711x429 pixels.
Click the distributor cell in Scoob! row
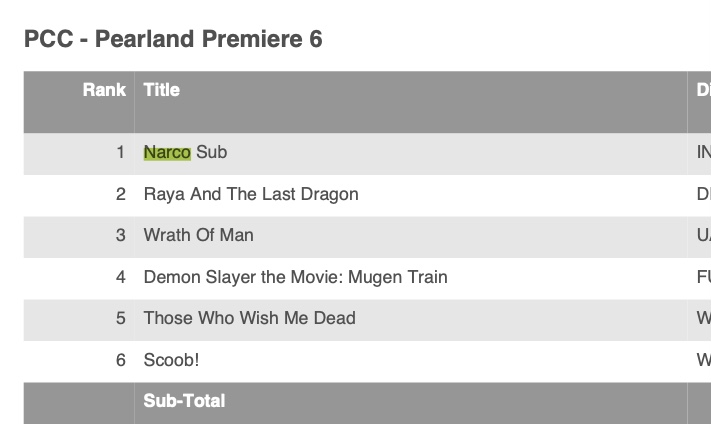pos(703,360)
